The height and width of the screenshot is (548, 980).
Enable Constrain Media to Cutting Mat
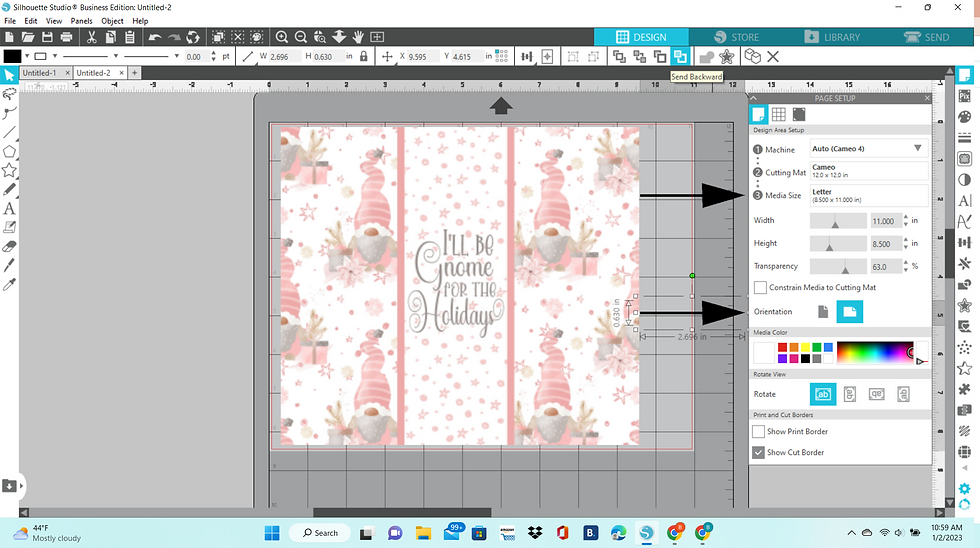click(x=760, y=287)
